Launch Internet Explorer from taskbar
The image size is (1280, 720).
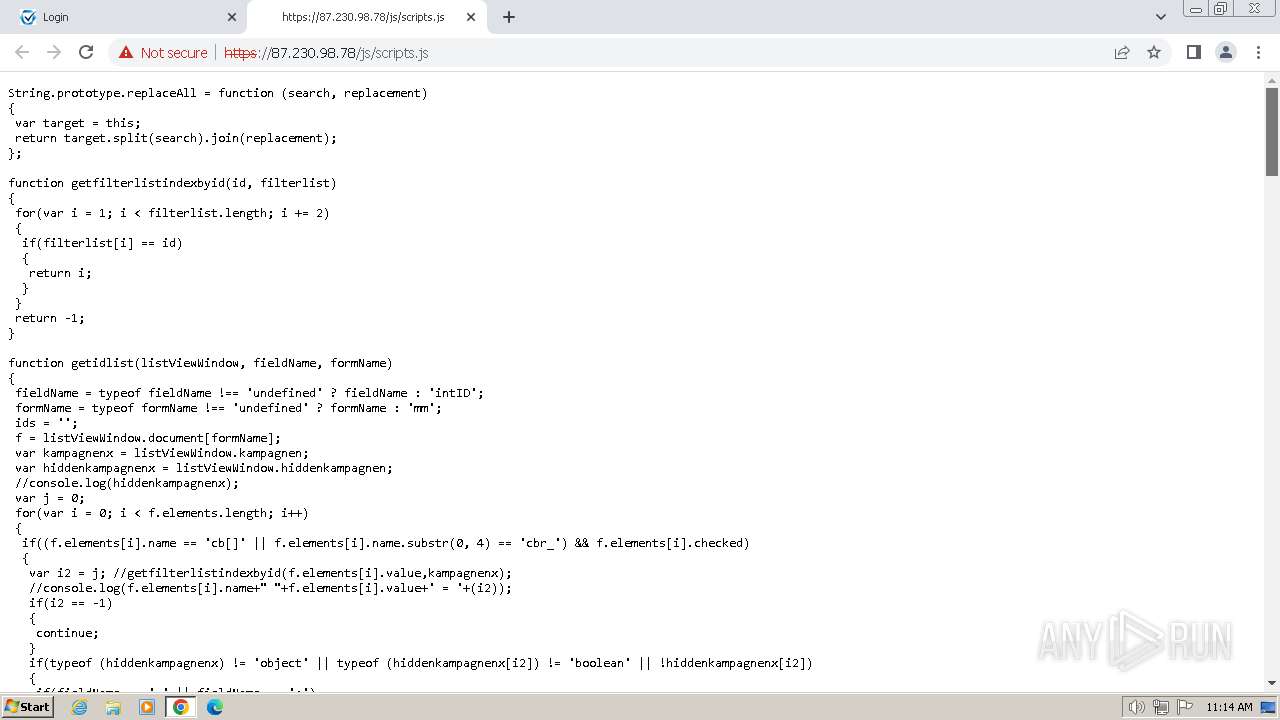point(79,707)
